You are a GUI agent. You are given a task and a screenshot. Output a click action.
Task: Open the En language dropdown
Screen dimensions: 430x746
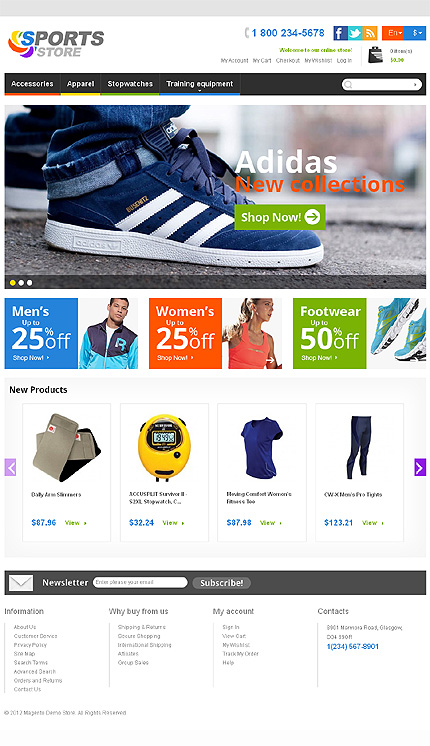[393, 33]
